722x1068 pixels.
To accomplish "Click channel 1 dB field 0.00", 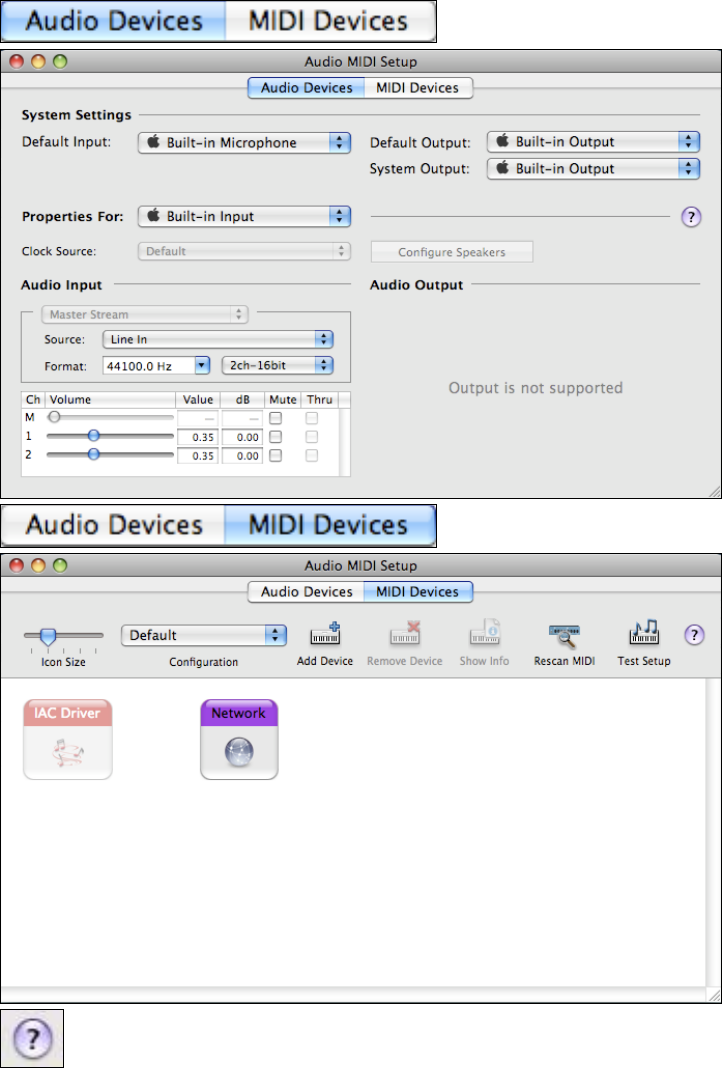I will 242,437.
